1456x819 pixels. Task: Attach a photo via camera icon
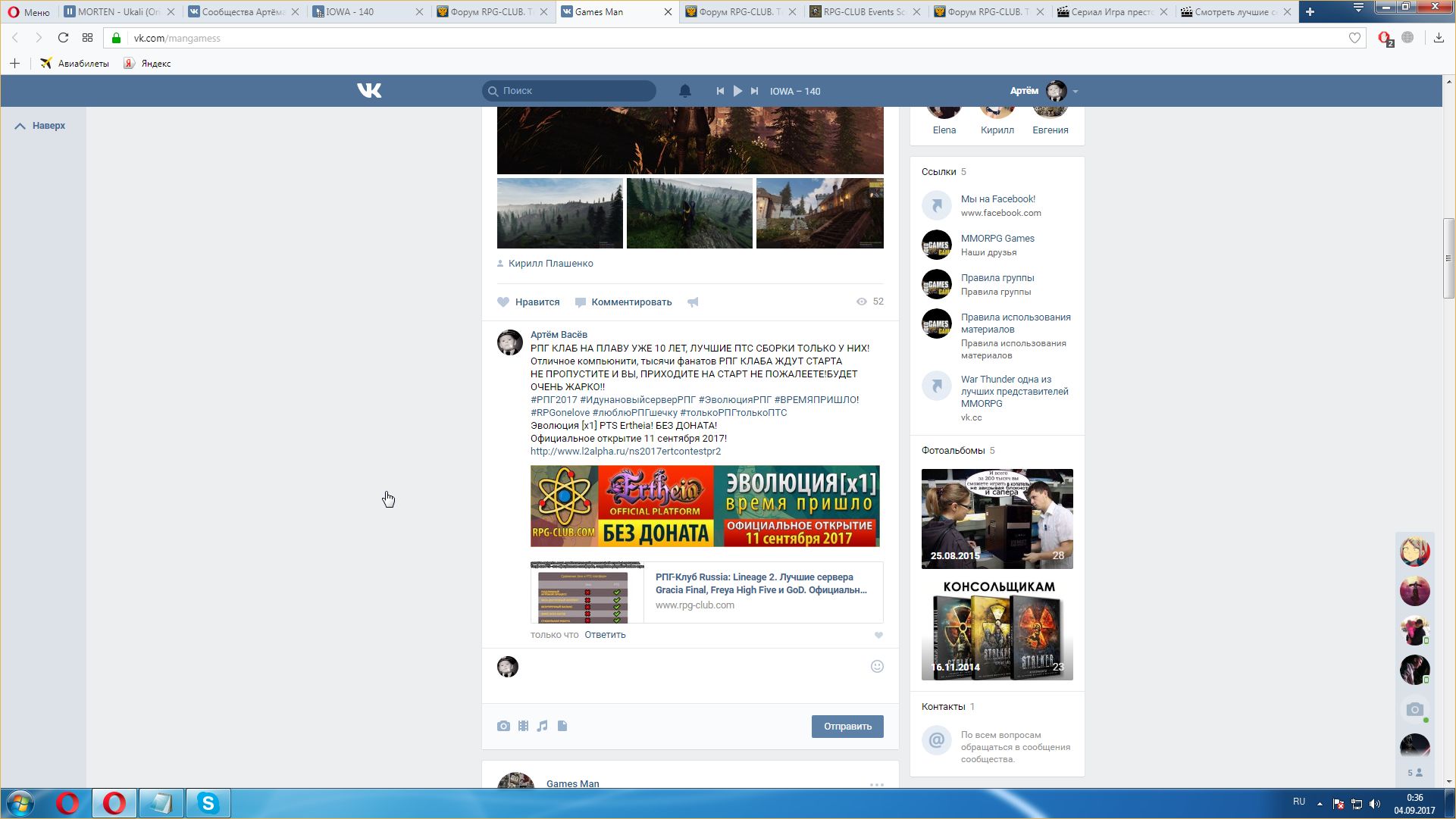503,726
